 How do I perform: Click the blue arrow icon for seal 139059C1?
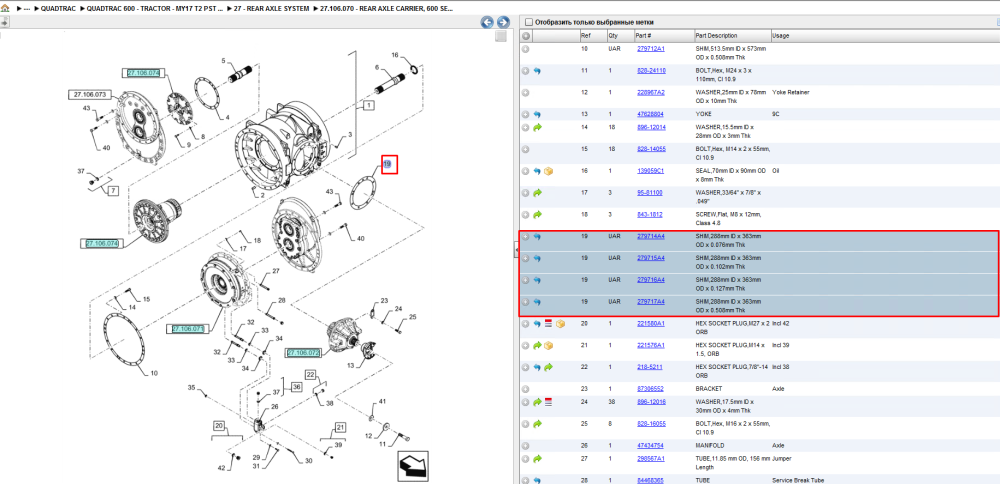pos(537,171)
